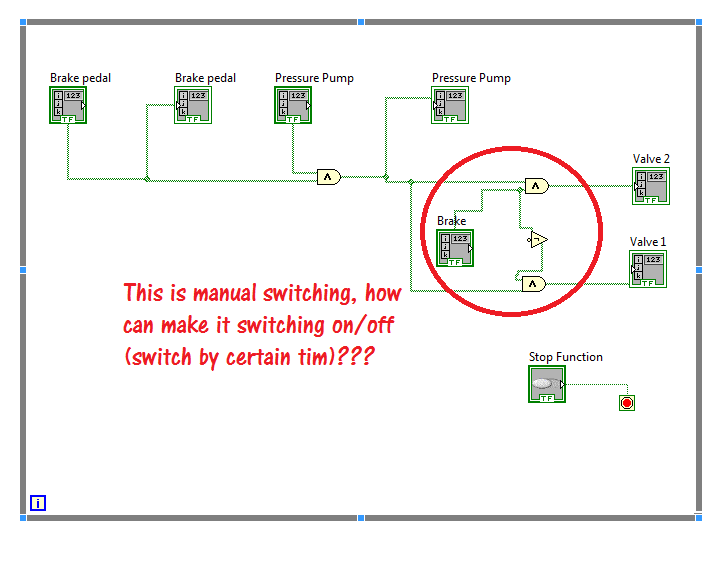Click the label of the Pressure Pump control
727x563 pixels.
click(x=314, y=78)
